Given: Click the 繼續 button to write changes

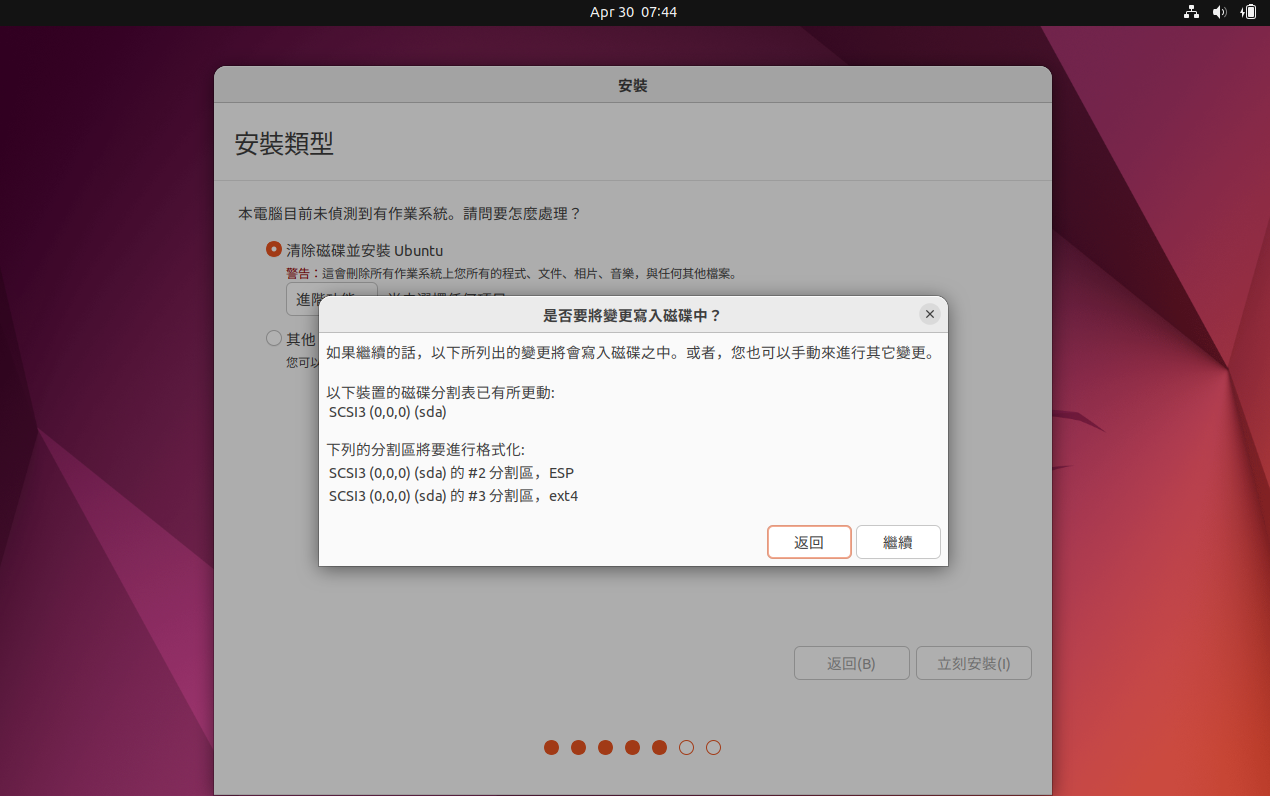Looking at the screenshot, I should point(898,542).
